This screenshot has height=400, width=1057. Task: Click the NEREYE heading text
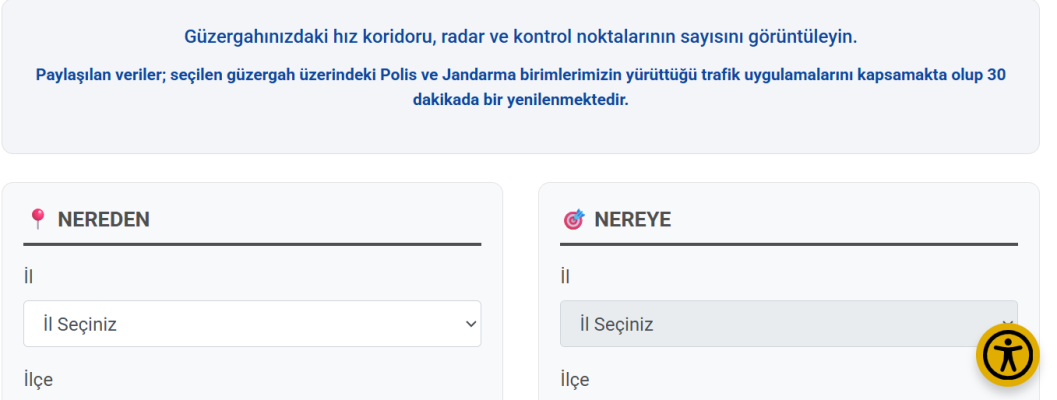pyautogui.click(x=632, y=219)
